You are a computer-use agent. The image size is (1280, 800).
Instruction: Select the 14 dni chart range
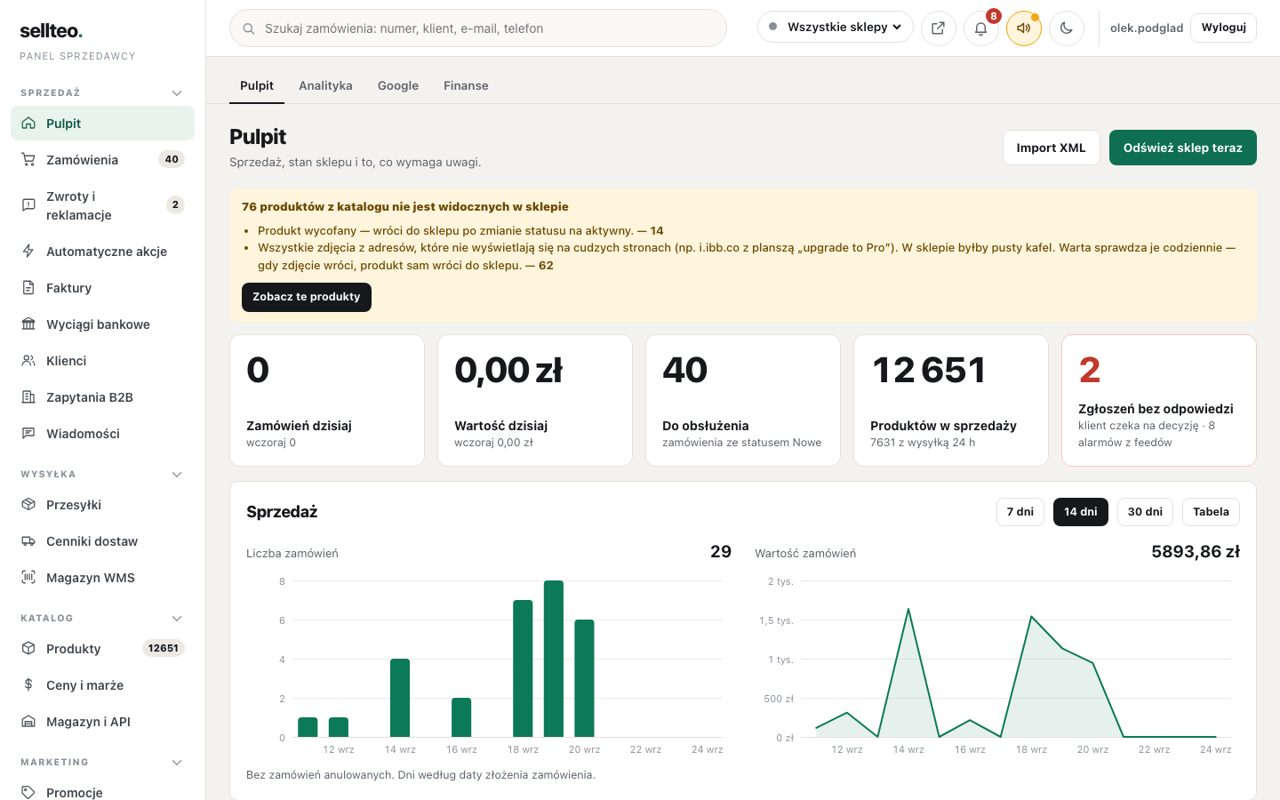1081,512
